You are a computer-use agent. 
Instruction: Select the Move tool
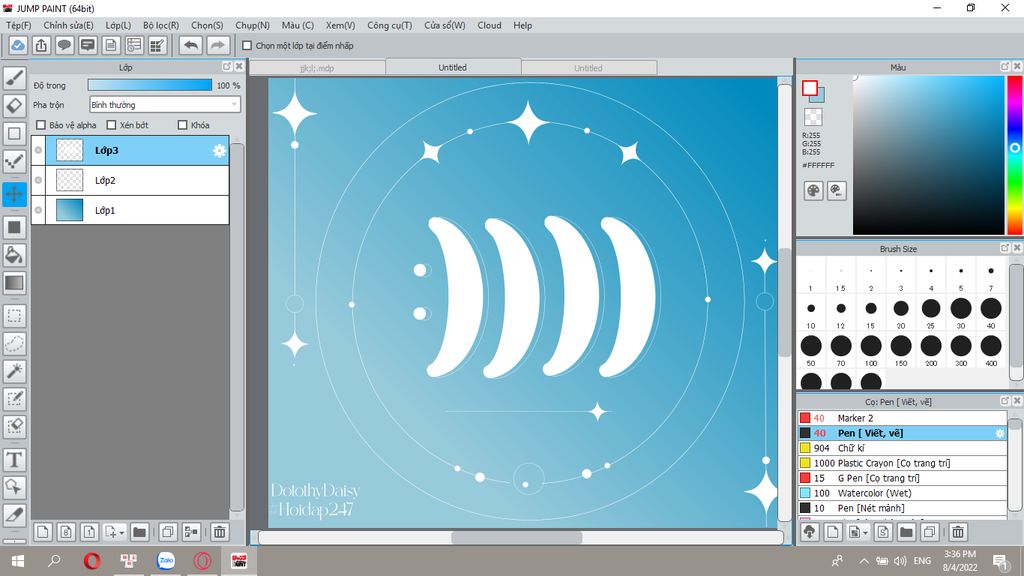[14, 194]
